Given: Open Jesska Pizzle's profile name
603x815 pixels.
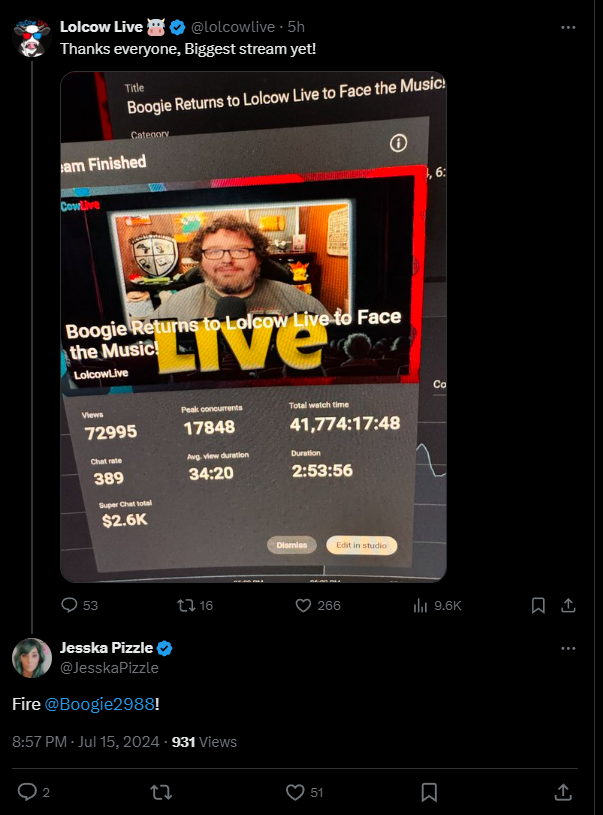Looking at the screenshot, I should coord(107,648).
